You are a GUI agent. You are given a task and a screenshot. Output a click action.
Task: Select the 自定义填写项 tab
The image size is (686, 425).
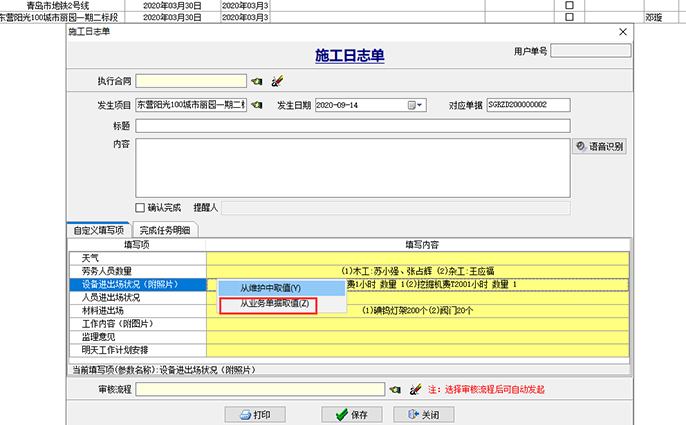[x=100, y=230]
